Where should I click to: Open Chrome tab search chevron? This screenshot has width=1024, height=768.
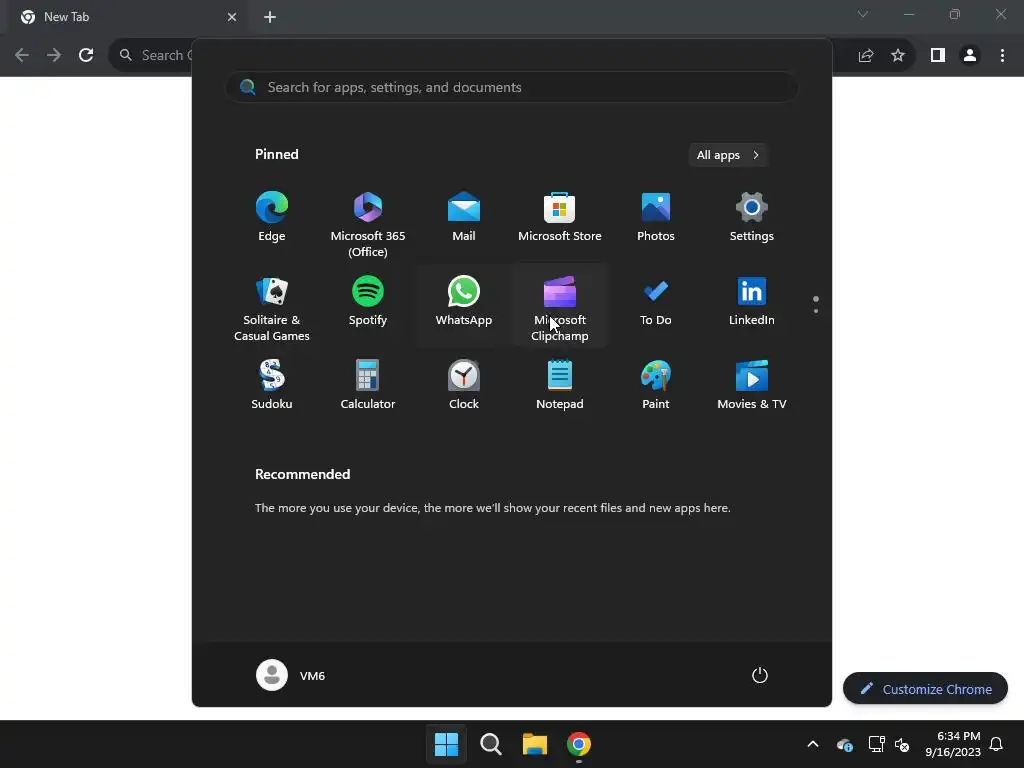tap(863, 14)
